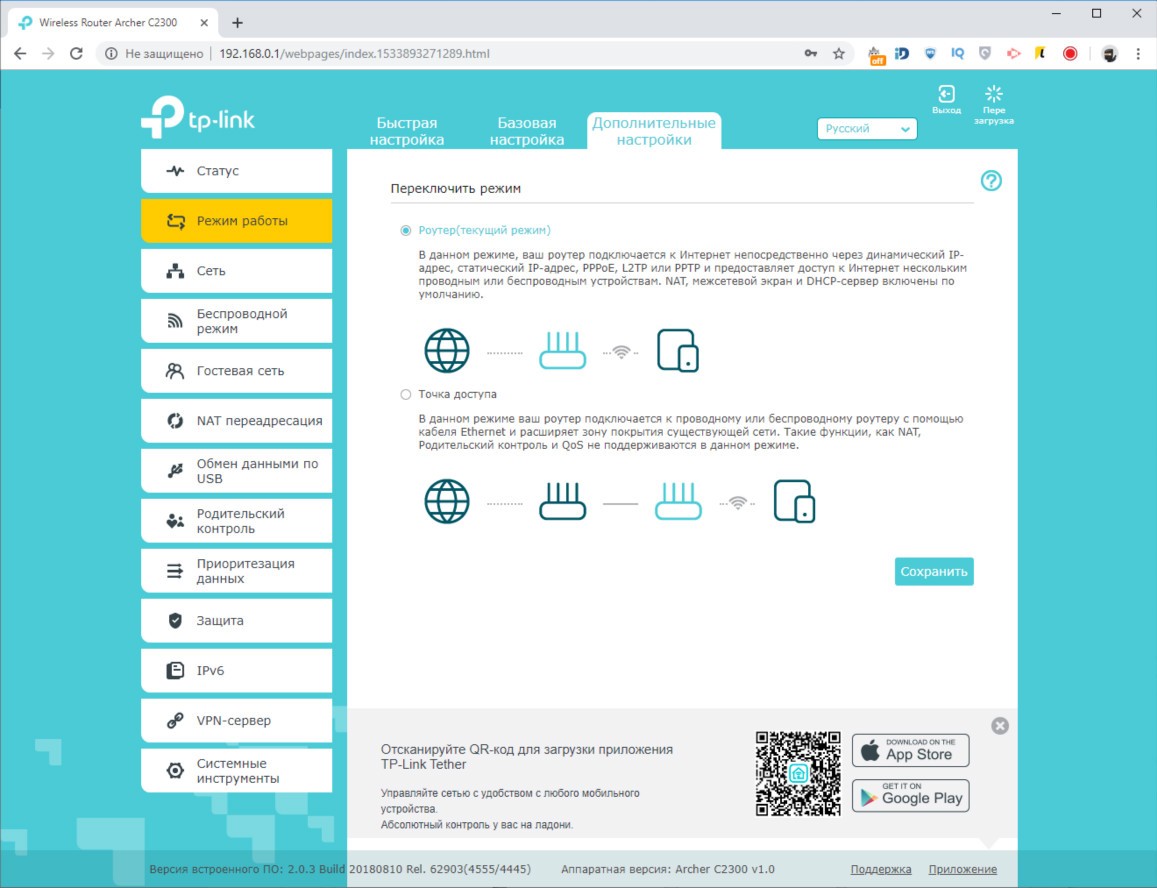Bookmark page with the star icon
This screenshot has width=1157, height=888.
pos(839,54)
